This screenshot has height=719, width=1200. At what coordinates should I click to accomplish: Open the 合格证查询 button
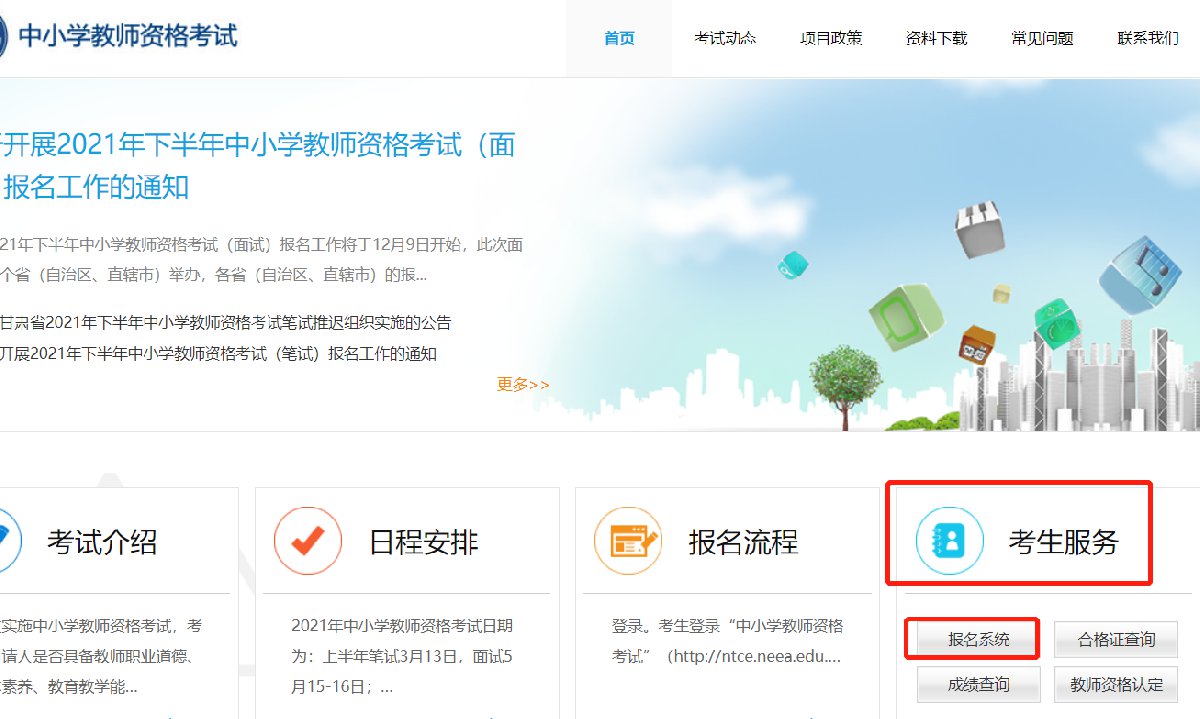pos(1116,639)
